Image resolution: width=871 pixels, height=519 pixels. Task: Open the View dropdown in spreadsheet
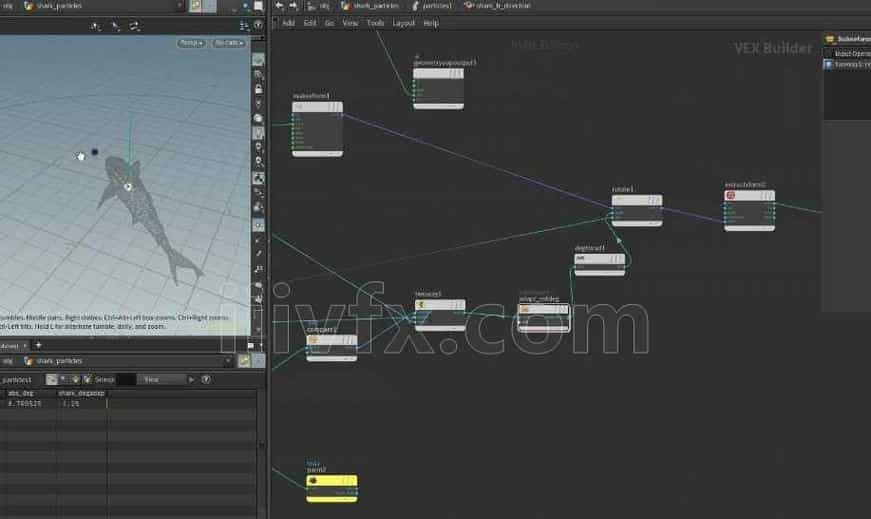pos(162,380)
